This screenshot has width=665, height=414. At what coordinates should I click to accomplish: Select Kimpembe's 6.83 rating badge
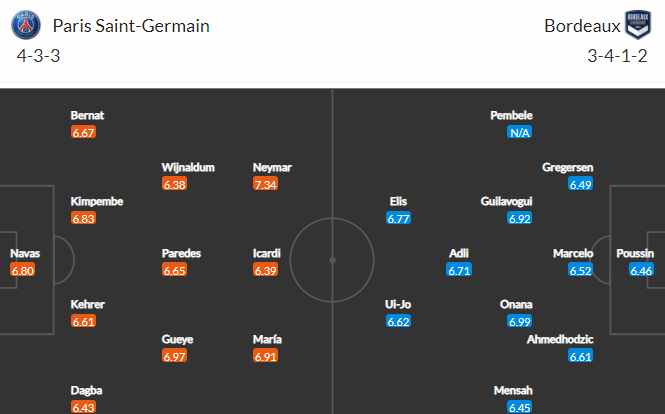click(84, 218)
